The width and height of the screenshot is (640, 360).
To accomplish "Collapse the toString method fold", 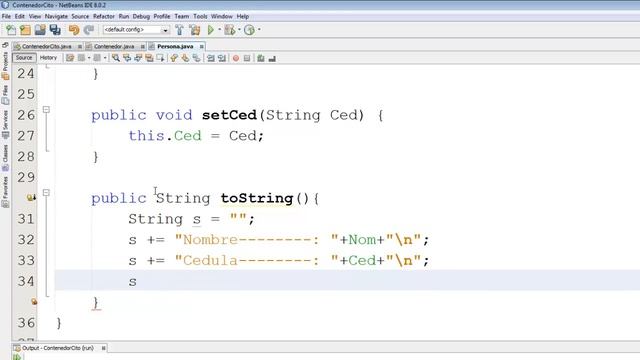I will point(46,192).
